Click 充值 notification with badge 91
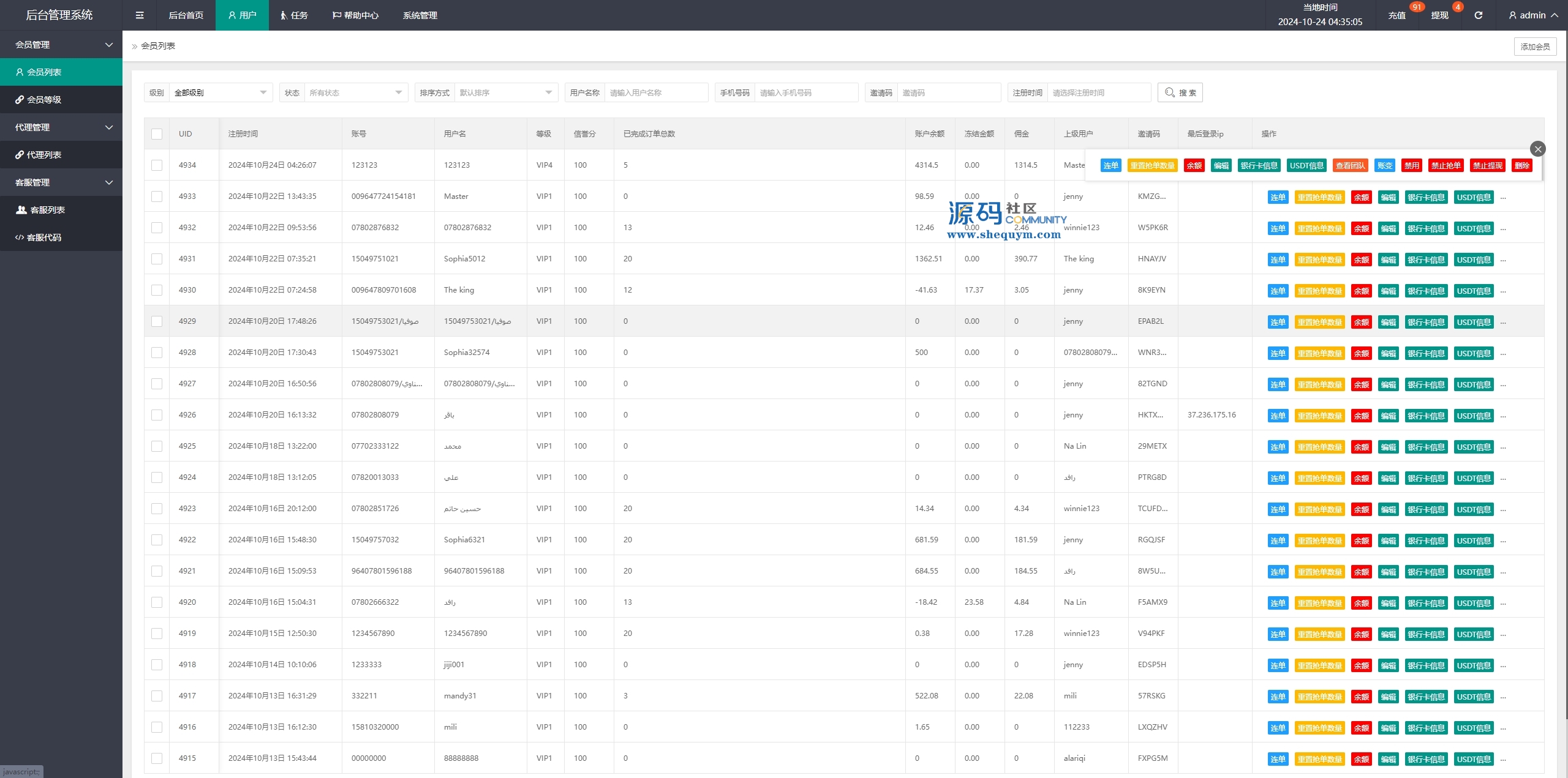This screenshot has width=1568, height=778. pos(1396,15)
